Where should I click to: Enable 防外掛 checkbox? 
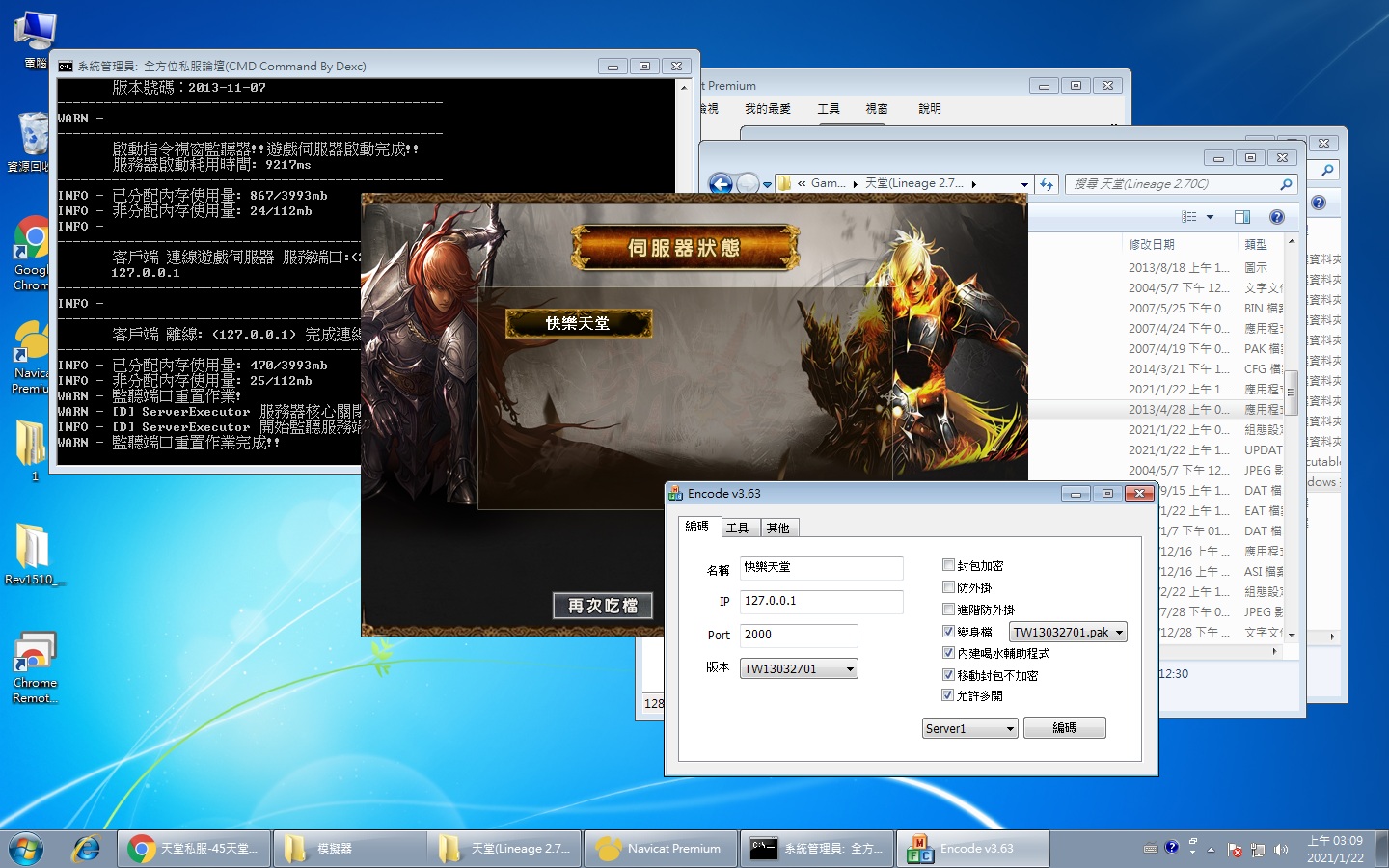point(948,586)
